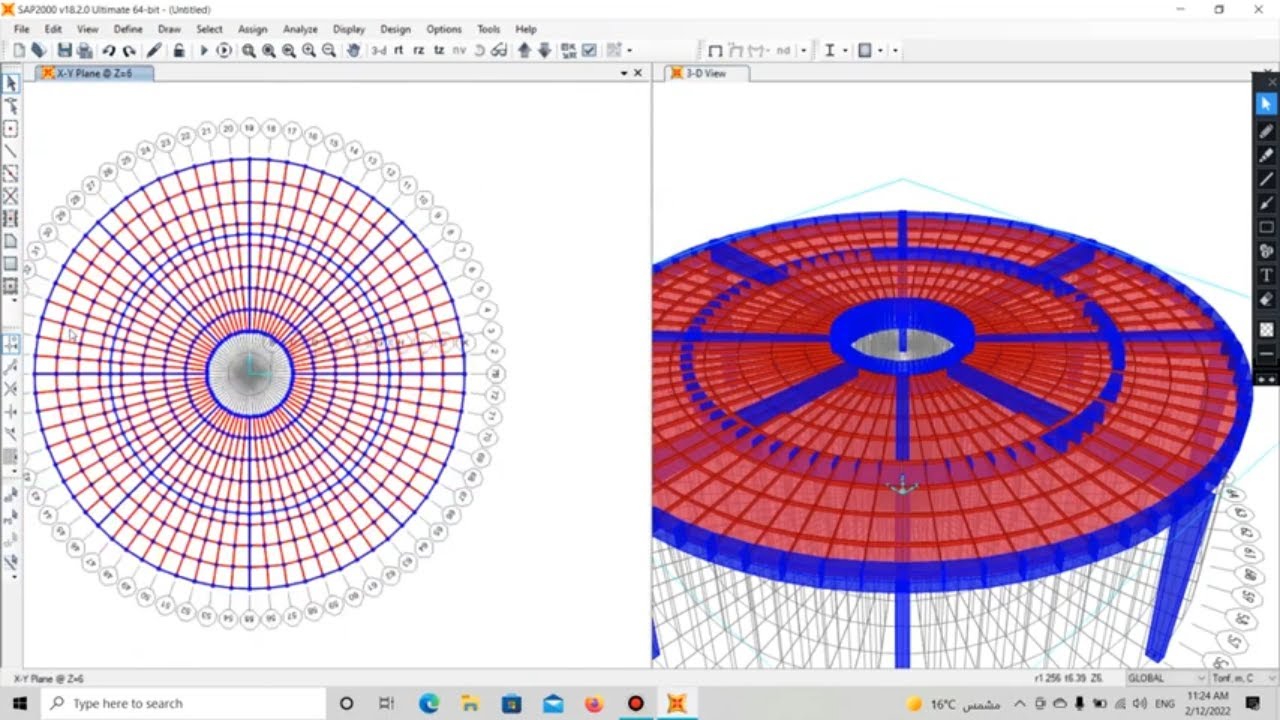The image size is (1280, 720).
Task: Select the line tool in annotation bar
Action: pyautogui.click(x=1266, y=179)
